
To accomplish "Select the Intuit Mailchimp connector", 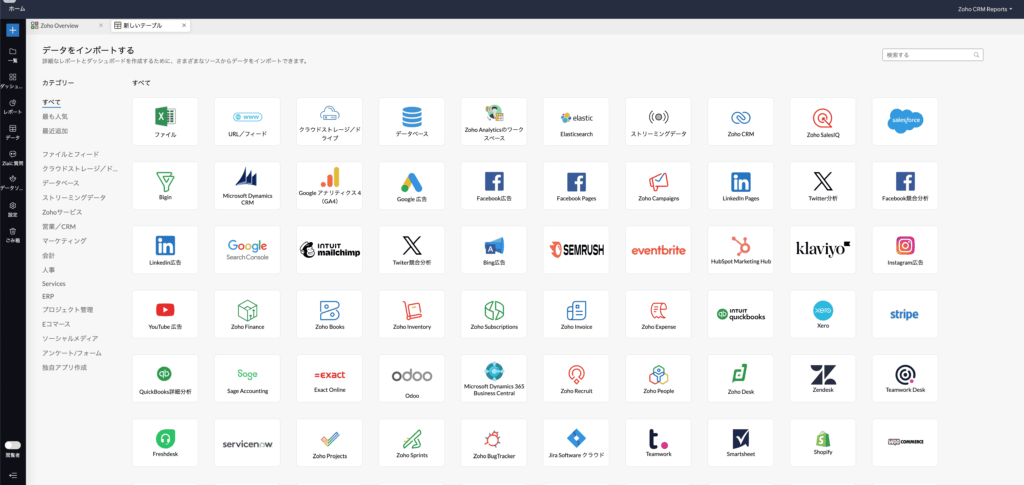I will click(x=329, y=249).
